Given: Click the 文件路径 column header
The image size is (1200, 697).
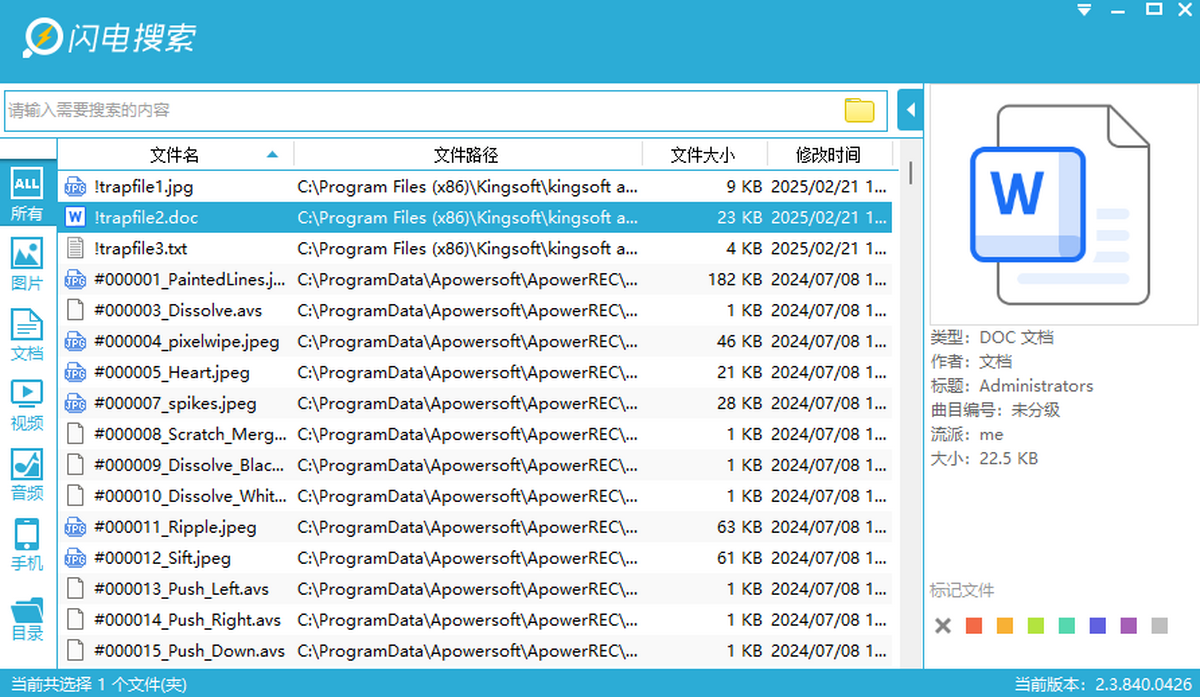Looking at the screenshot, I should (x=466, y=155).
